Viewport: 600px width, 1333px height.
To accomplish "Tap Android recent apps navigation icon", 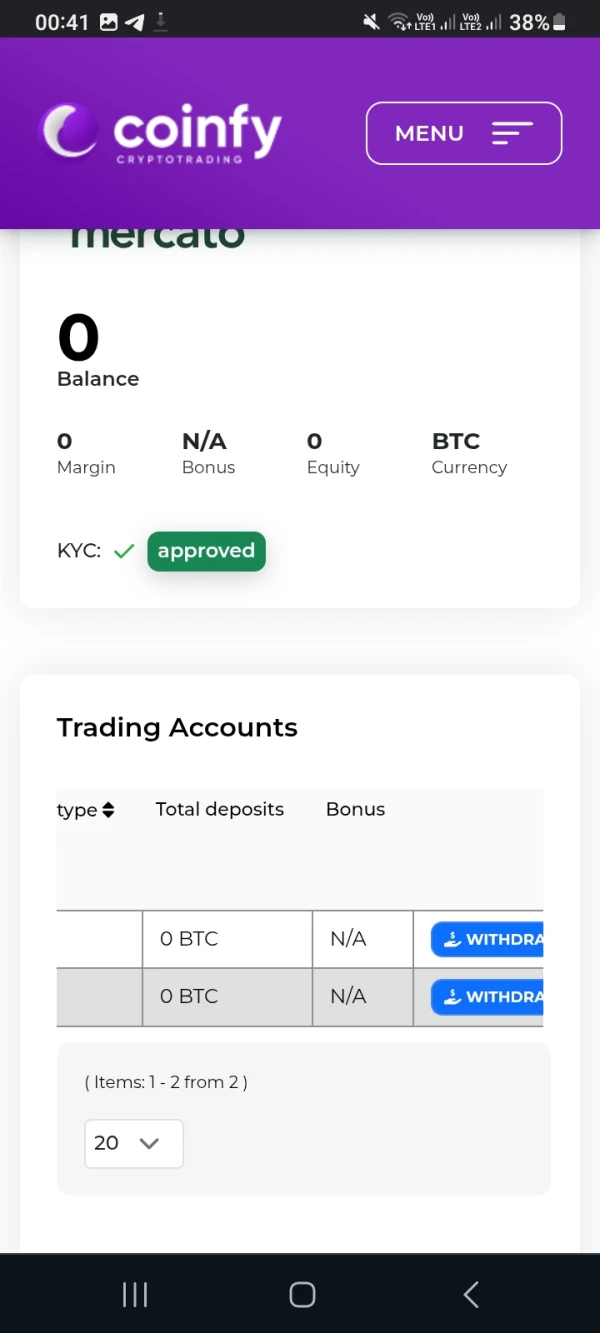I will (x=135, y=1295).
